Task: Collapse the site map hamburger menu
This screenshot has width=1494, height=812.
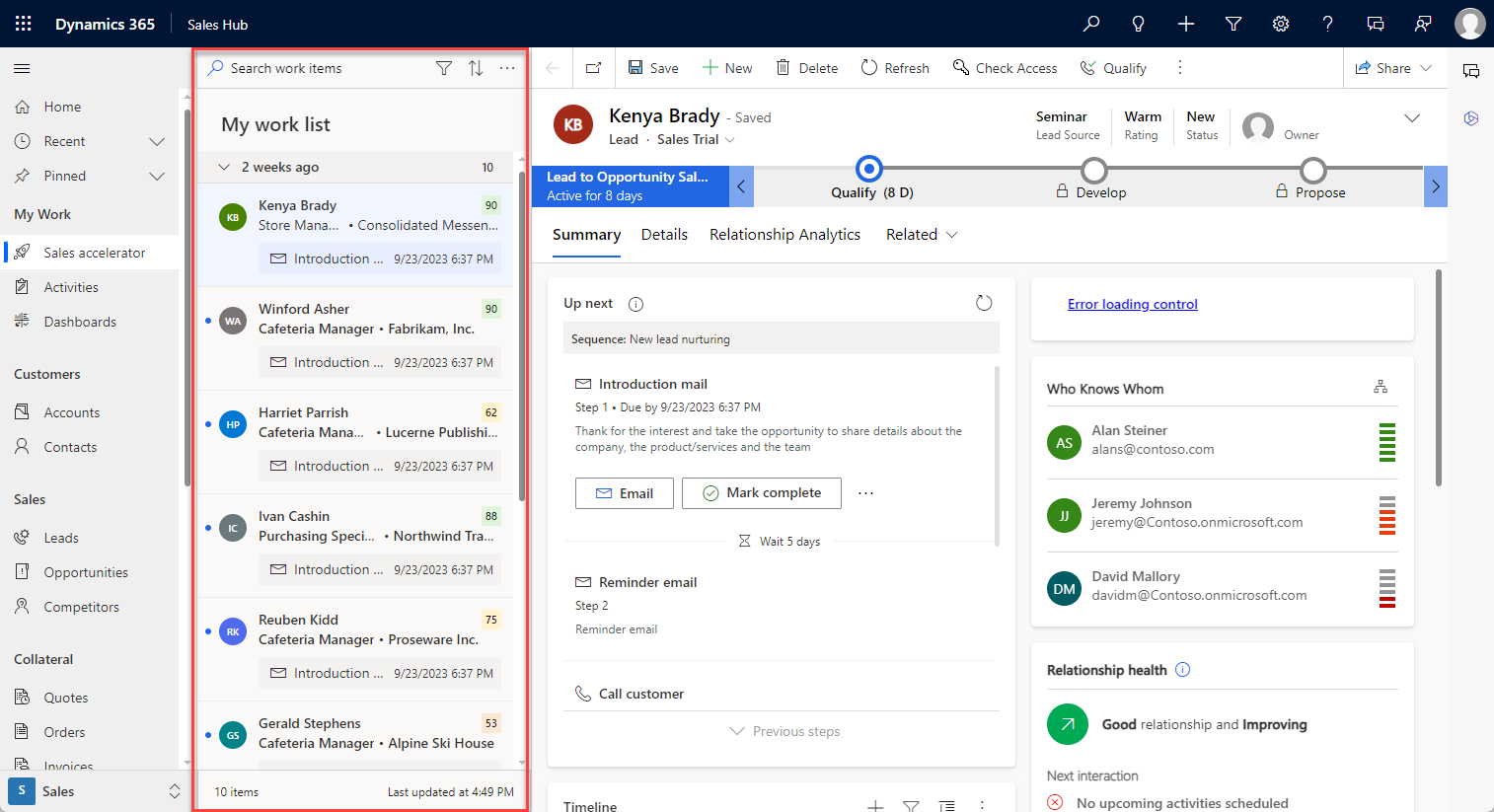Action: pyautogui.click(x=22, y=68)
